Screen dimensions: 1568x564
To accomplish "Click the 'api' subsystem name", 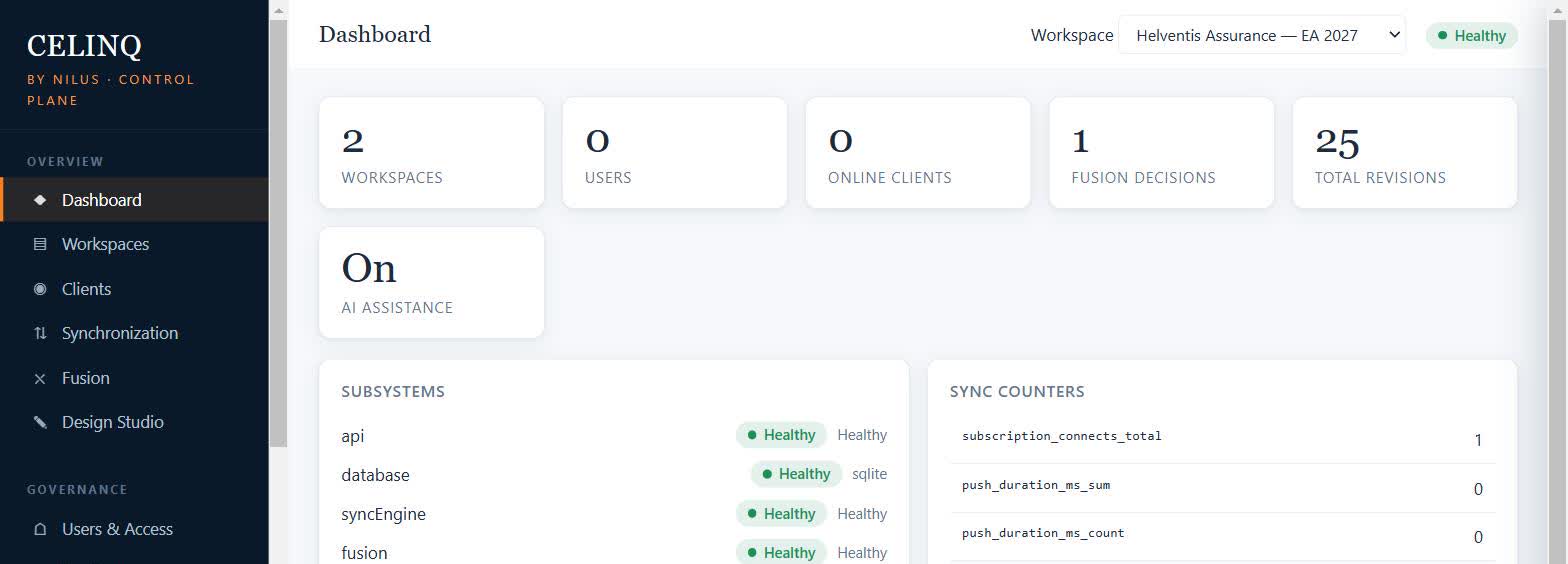I will point(353,436).
